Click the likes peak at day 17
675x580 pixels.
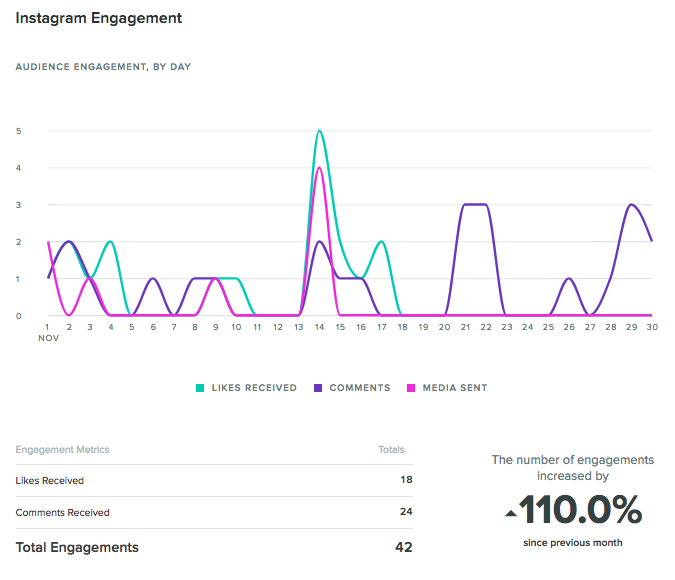[x=381, y=242]
